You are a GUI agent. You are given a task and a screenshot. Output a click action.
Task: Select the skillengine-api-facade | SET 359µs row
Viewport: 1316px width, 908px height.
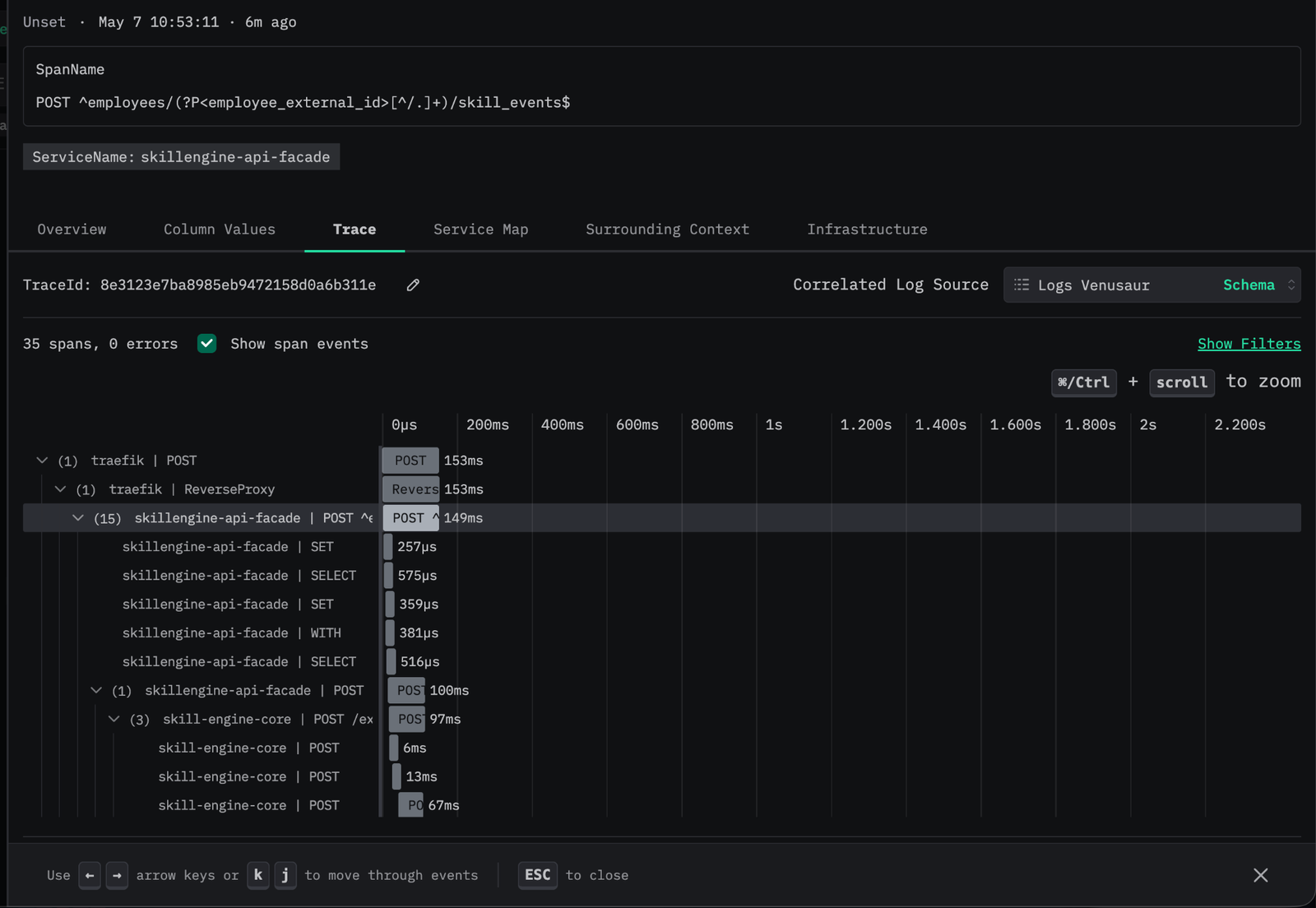(662, 605)
